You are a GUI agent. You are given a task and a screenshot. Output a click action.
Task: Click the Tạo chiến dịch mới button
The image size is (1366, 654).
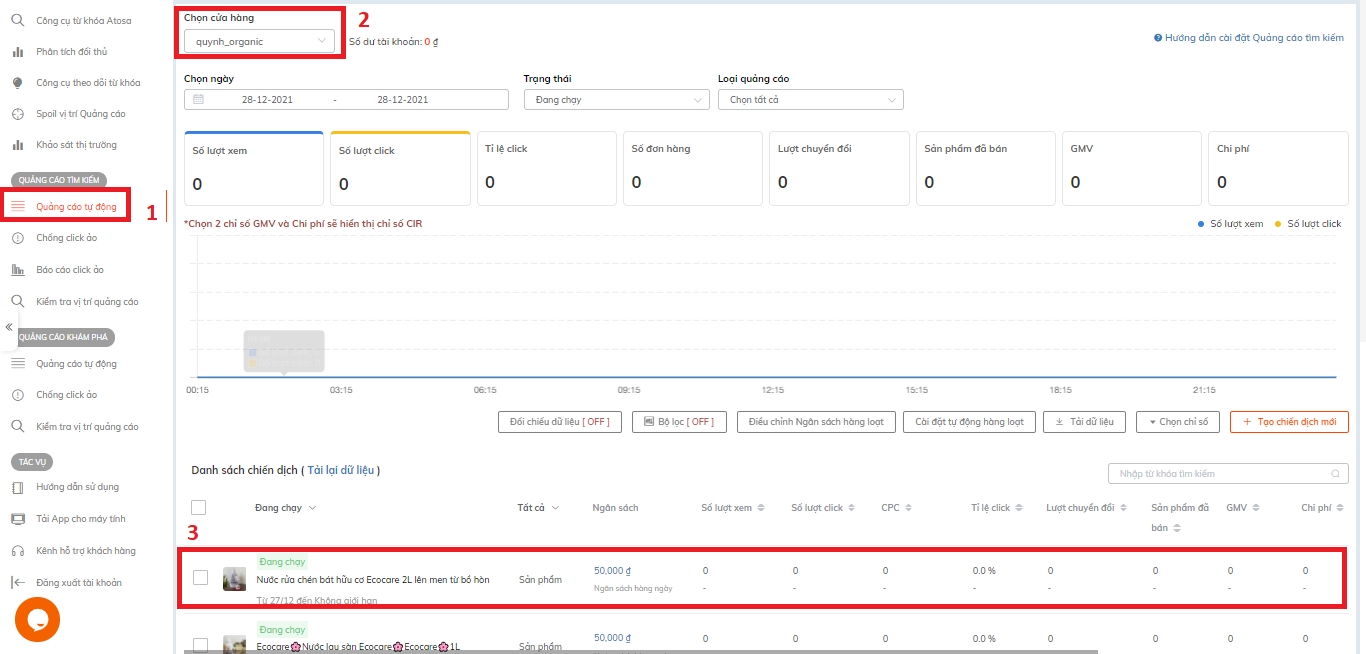pos(1289,422)
